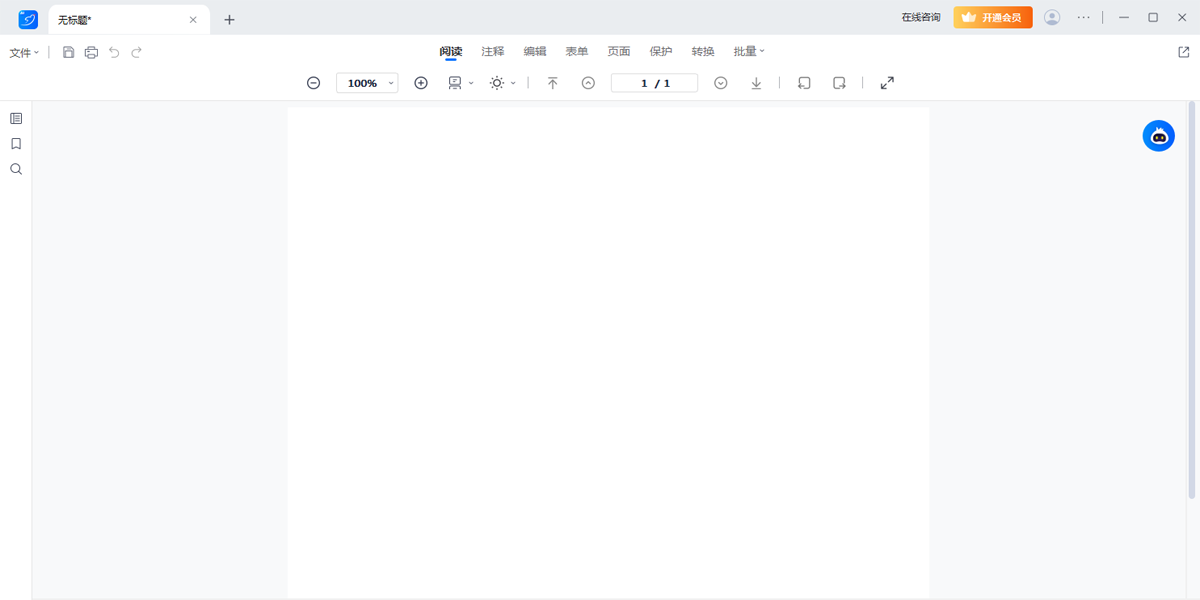Open the search panel in sidebar
This screenshot has height=600, width=1200.
16,170
